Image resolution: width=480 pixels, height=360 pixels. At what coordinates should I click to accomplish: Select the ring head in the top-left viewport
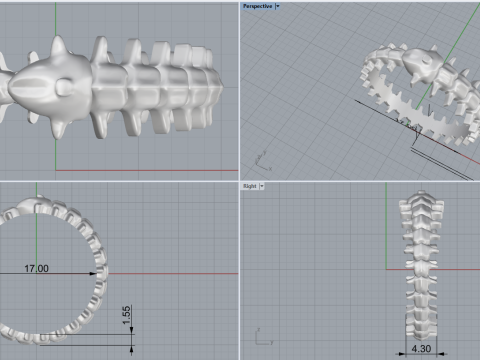coord(50,87)
